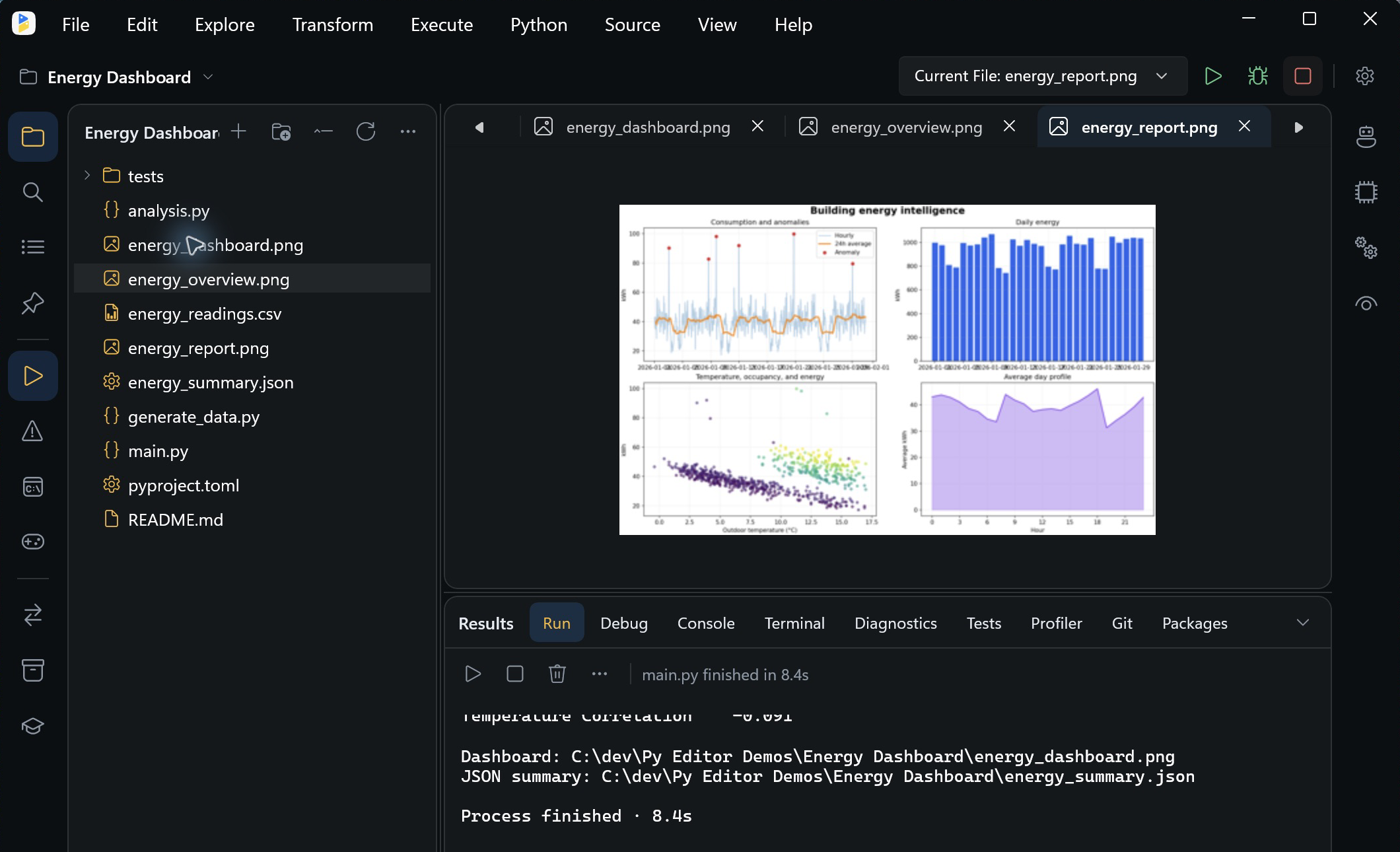Open generate_data.py in file tree
The height and width of the screenshot is (852, 1400).
click(x=252, y=416)
